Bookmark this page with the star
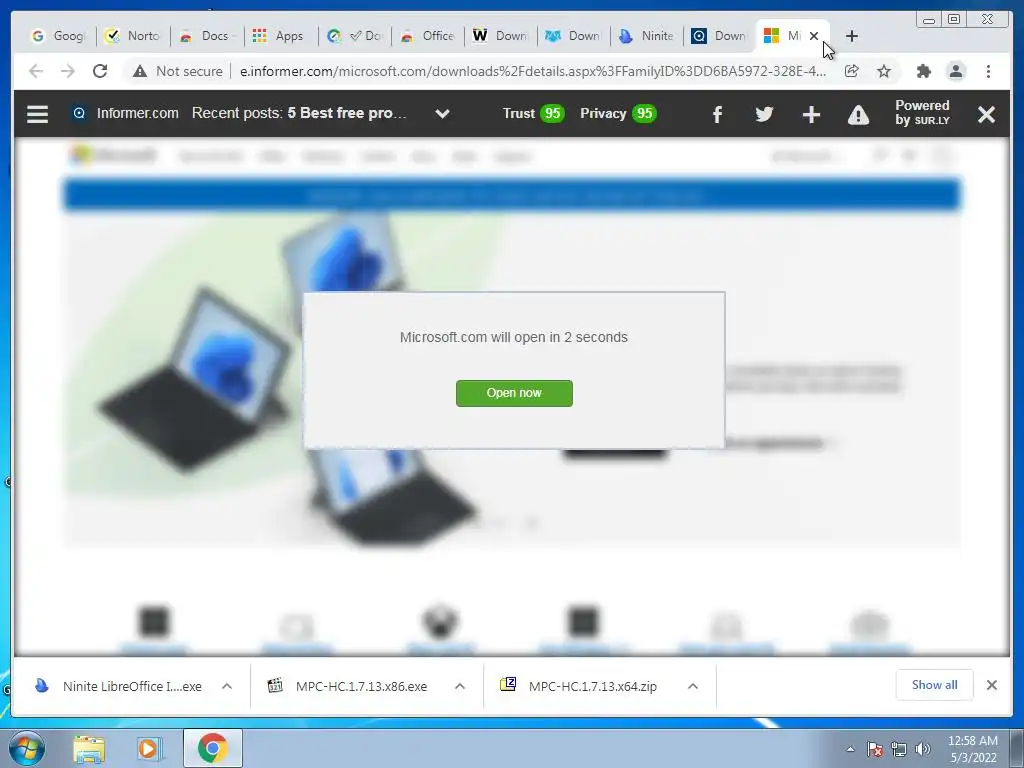 [x=884, y=71]
